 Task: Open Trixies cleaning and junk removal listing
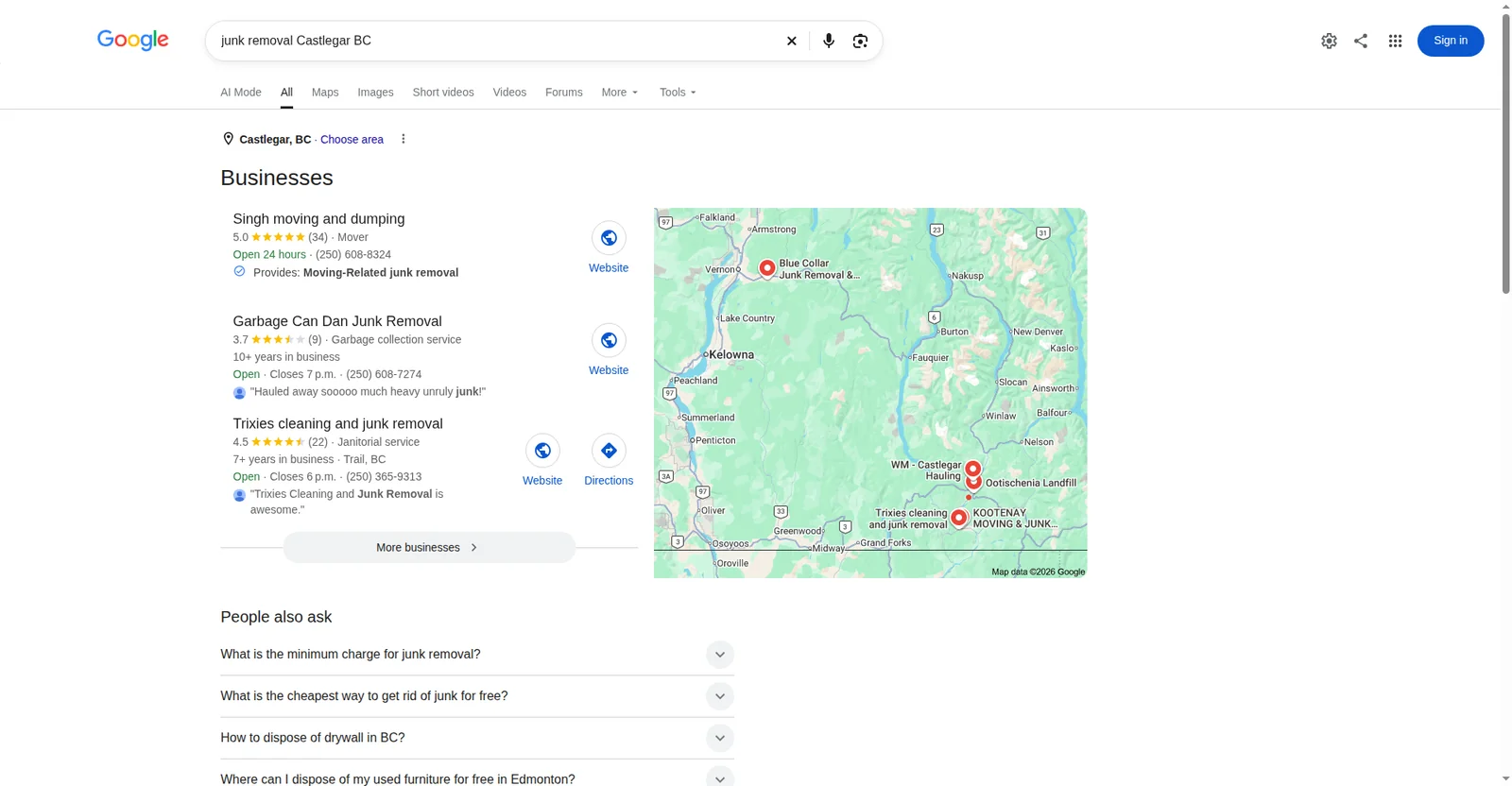pyautogui.click(x=337, y=424)
